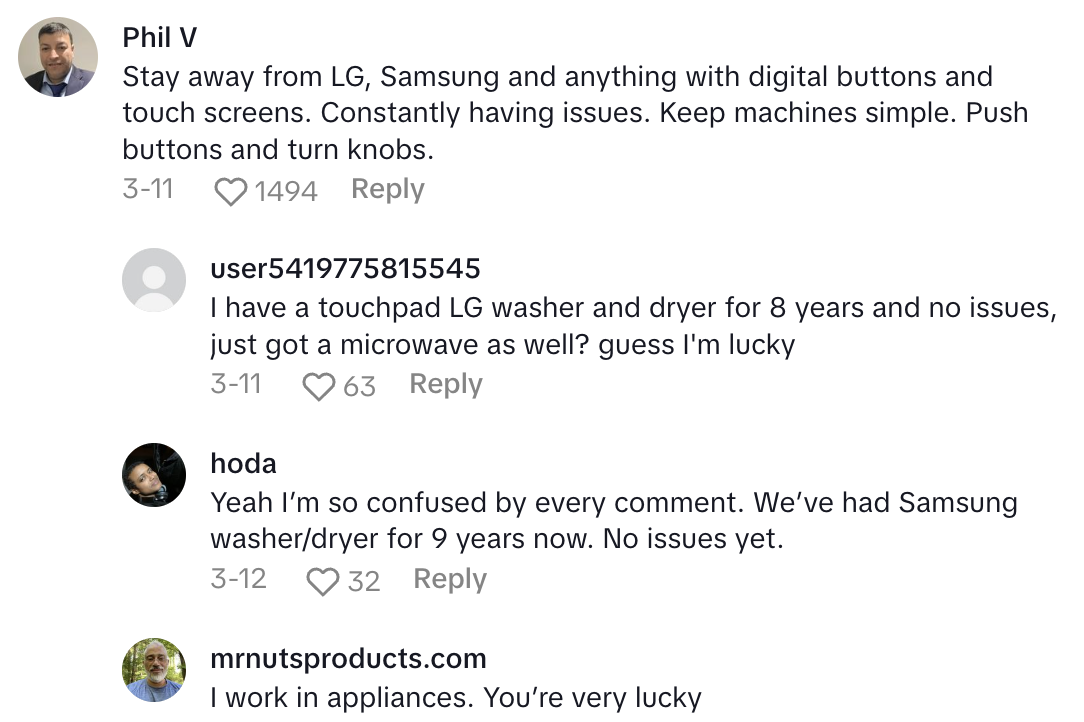This screenshot has height=722, width=1084.
Task: Click the "I work in appliances" reply text
Action: point(456,697)
